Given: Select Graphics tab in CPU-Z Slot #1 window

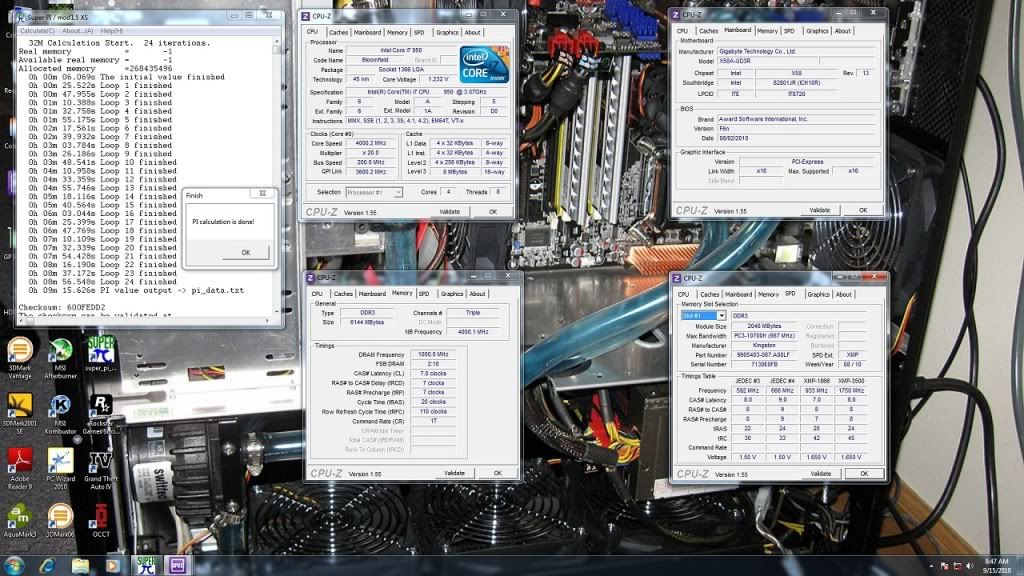Looking at the screenshot, I should 818,295.
